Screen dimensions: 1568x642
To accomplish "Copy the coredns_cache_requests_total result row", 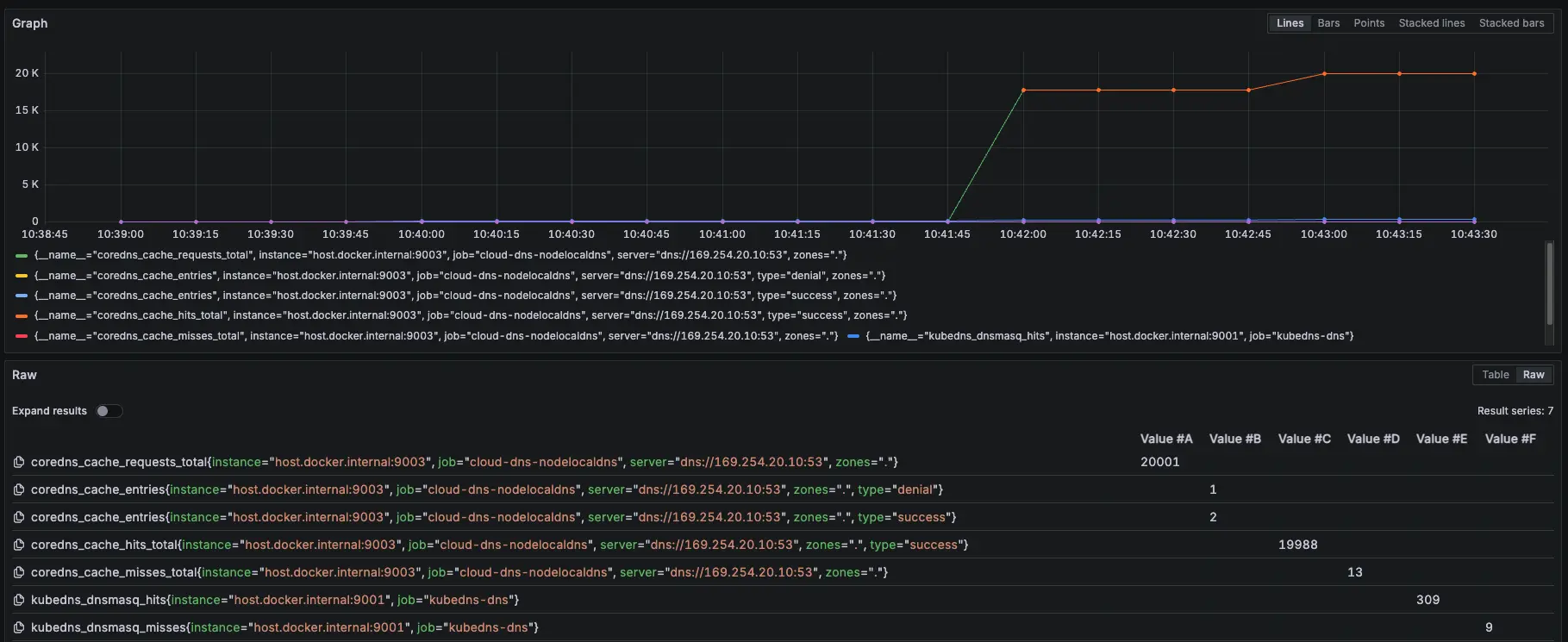I will 18,463.
